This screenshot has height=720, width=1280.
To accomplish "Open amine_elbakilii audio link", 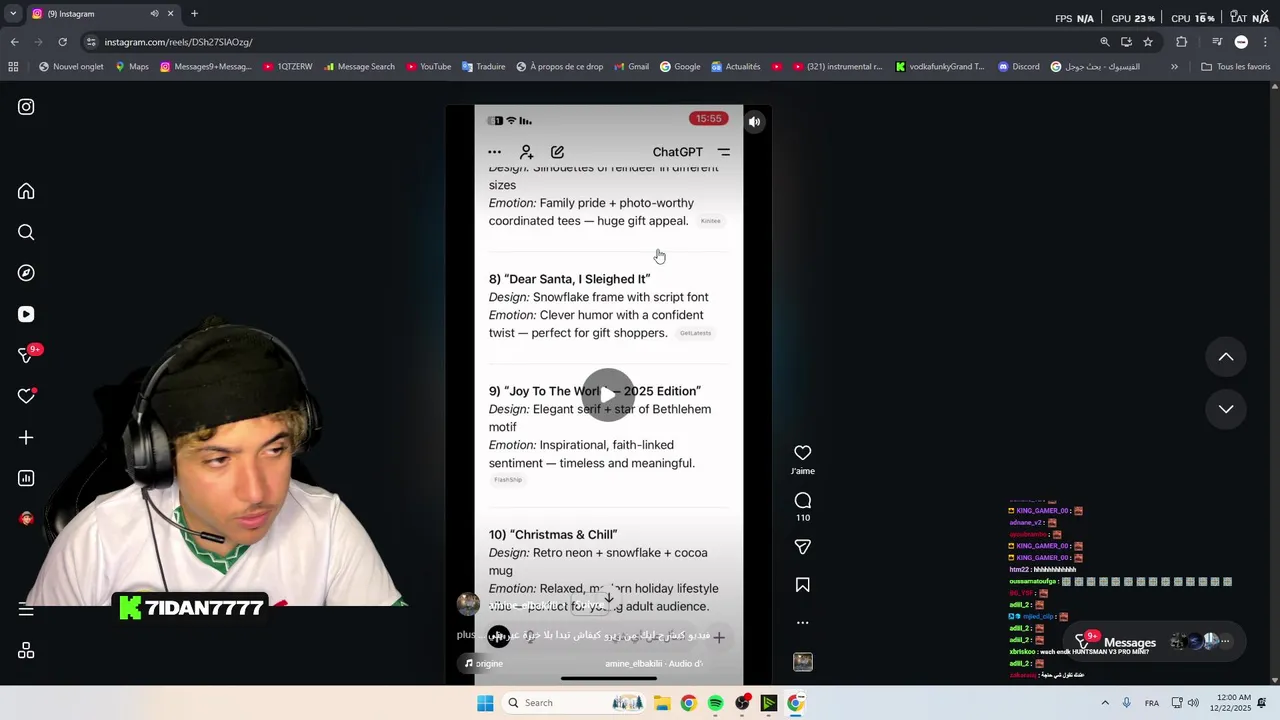I will pos(654,663).
